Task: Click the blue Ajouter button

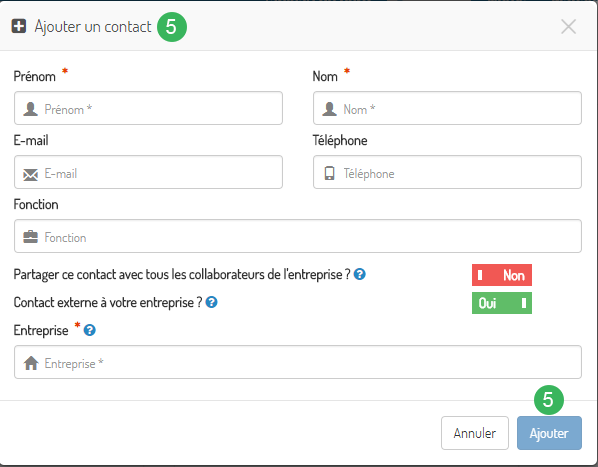Action: click(549, 433)
